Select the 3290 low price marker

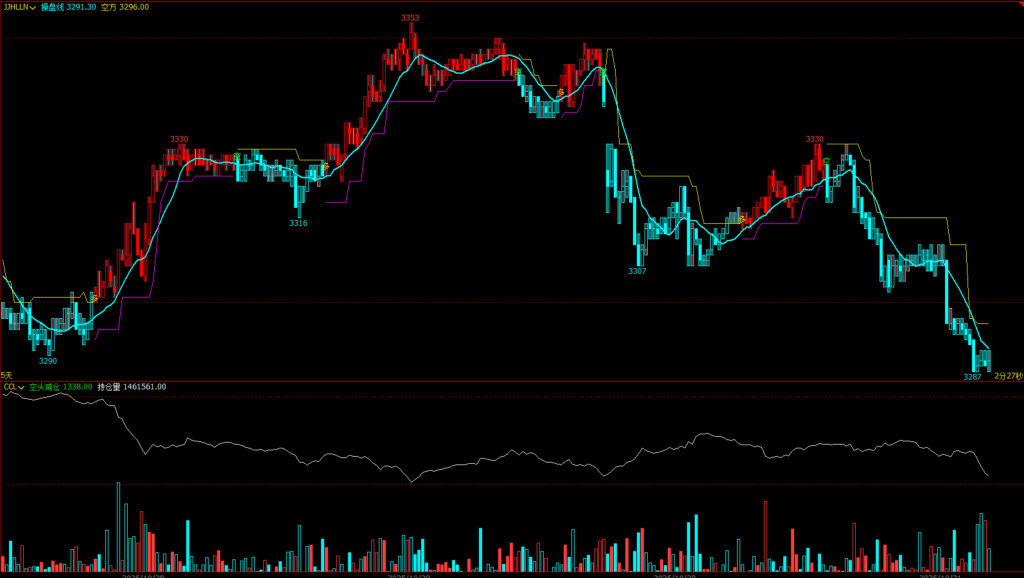coord(48,360)
